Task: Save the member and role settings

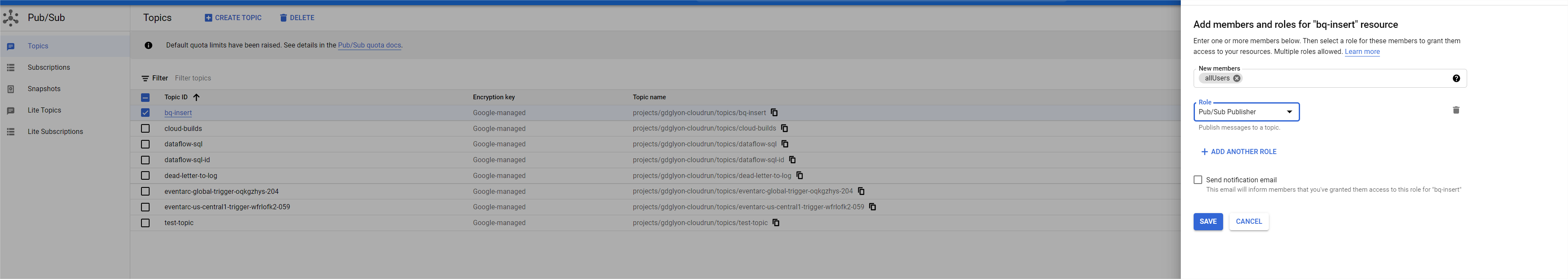Action: click(x=1208, y=222)
